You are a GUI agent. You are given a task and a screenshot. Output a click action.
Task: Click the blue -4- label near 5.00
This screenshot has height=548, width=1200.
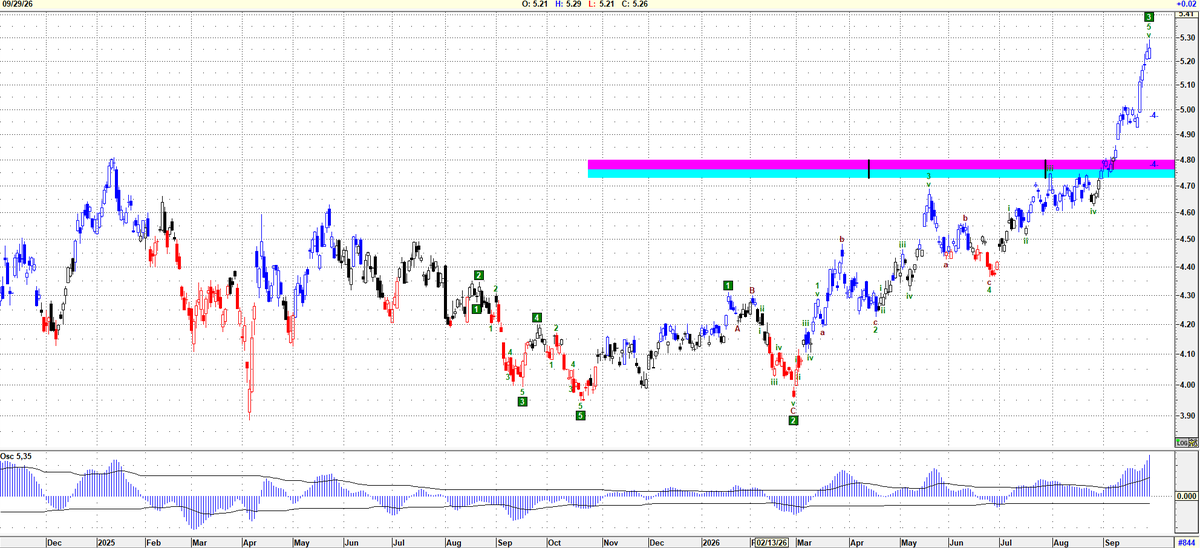[1154, 115]
